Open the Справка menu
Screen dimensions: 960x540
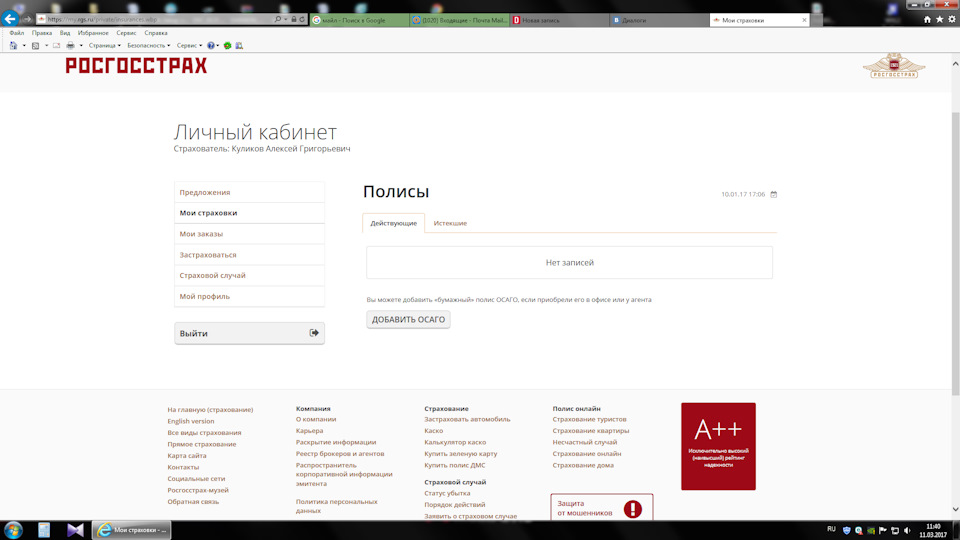[x=156, y=33]
